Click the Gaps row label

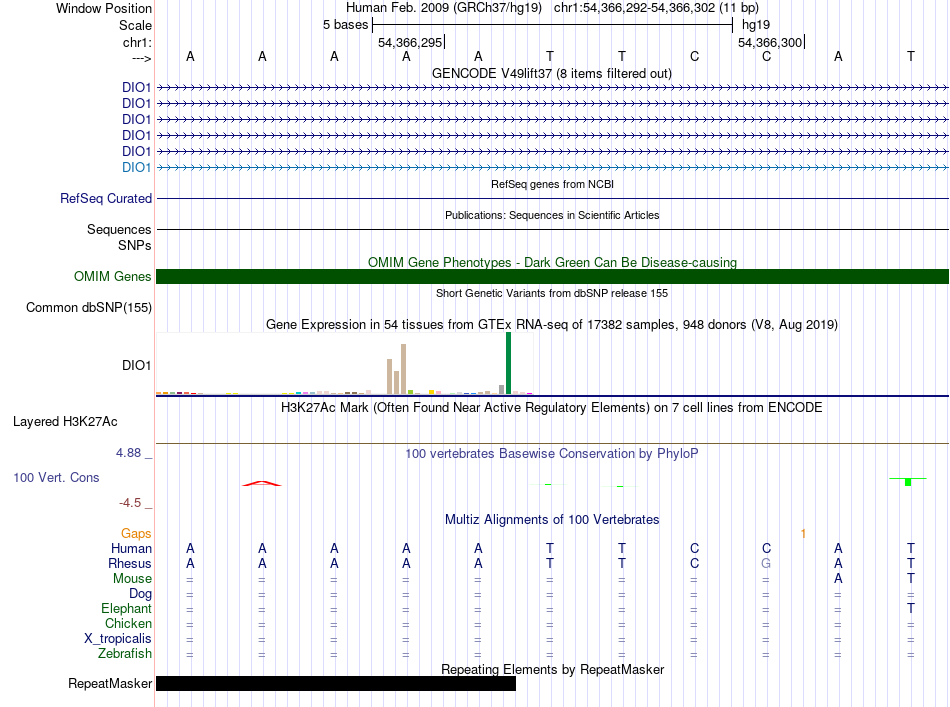click(x=136, y=533)
